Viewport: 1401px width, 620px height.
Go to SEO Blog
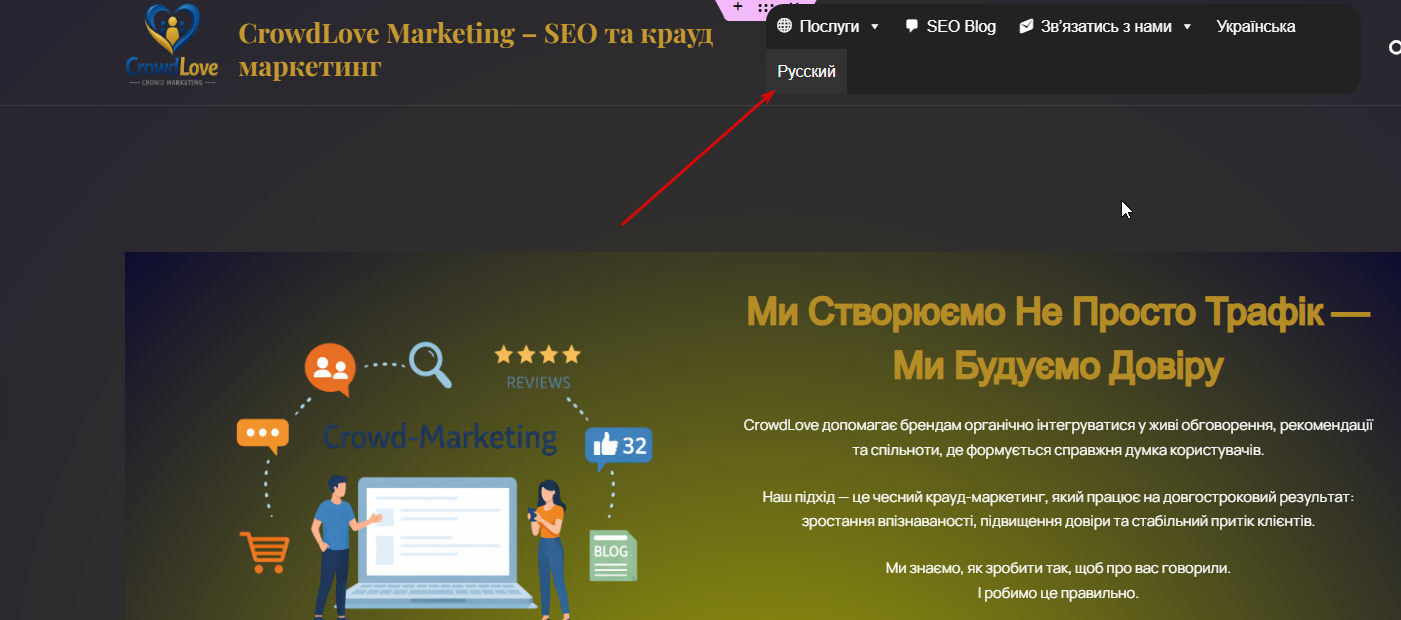950,26
